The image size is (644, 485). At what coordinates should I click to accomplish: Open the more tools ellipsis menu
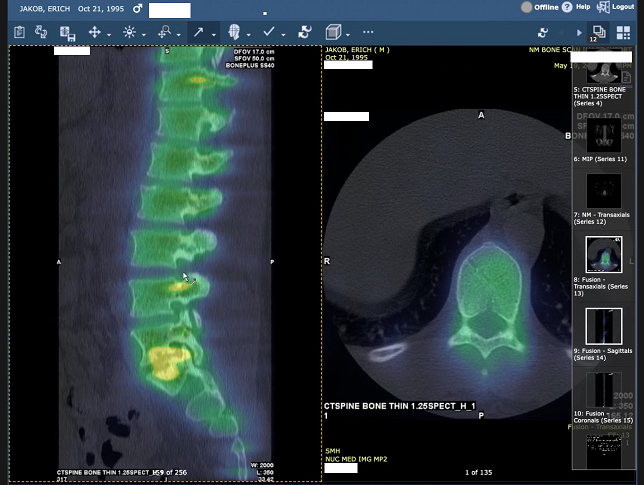pyautogui.click(x=368, y=32)
